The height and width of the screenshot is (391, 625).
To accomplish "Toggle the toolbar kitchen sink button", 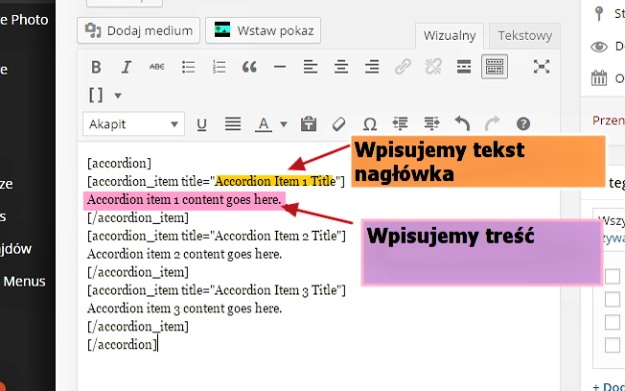I will 494,67.
